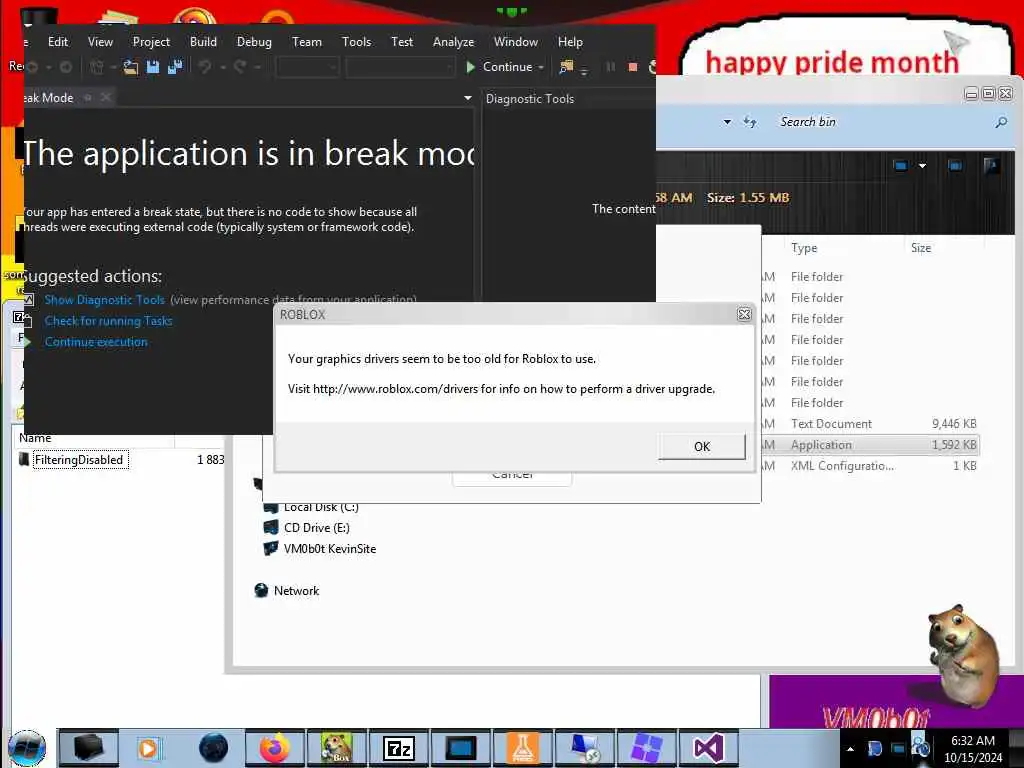
Task: Open 7-Zip from the taskbar
Action: point(399,748)
